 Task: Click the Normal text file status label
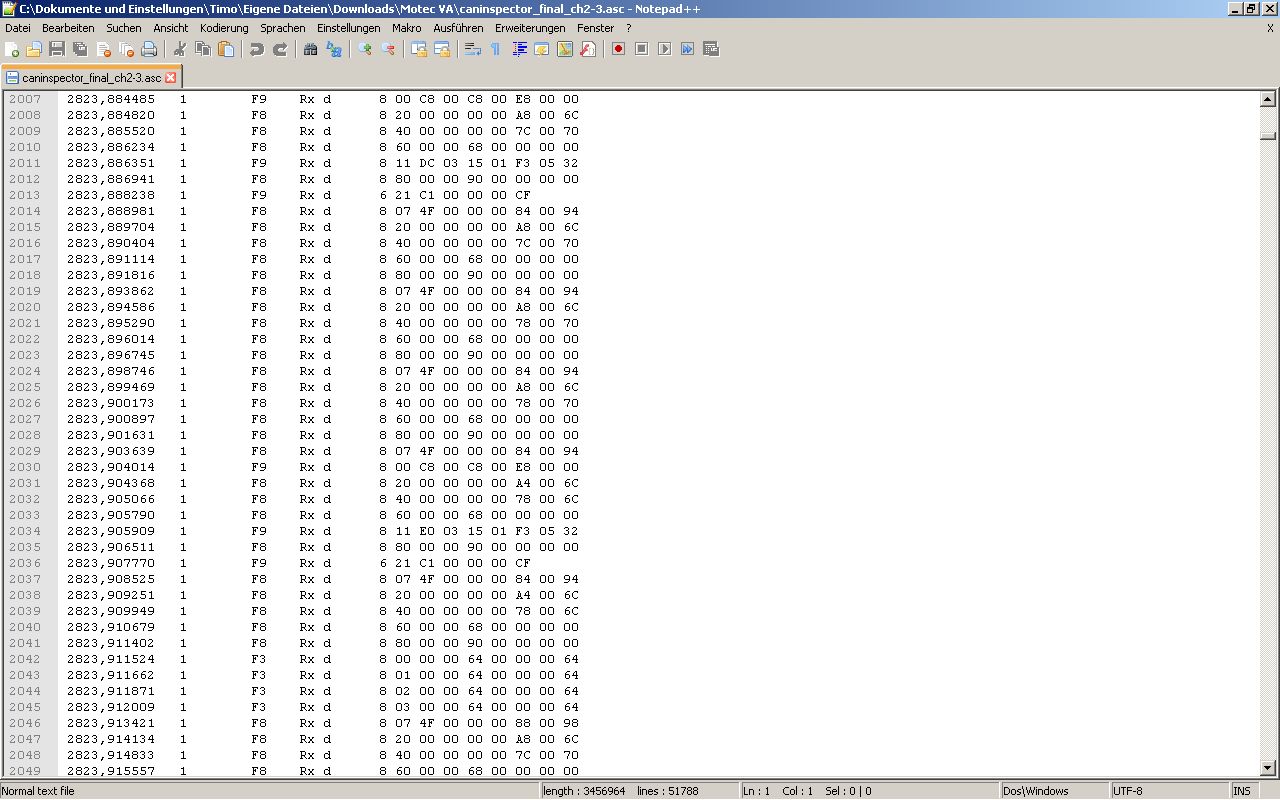[x=38, y=791]
